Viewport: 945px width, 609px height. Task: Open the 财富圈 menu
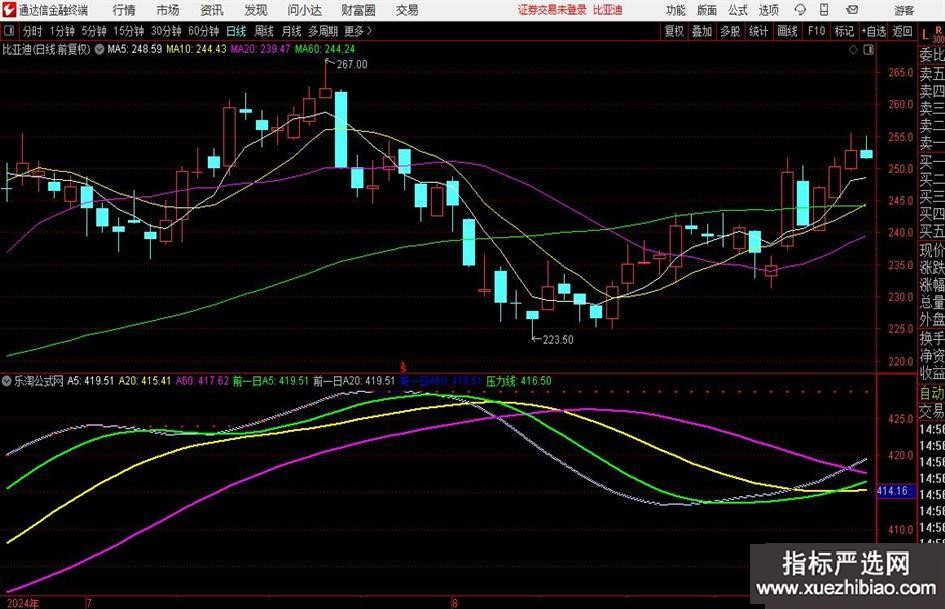coord(358,10)
